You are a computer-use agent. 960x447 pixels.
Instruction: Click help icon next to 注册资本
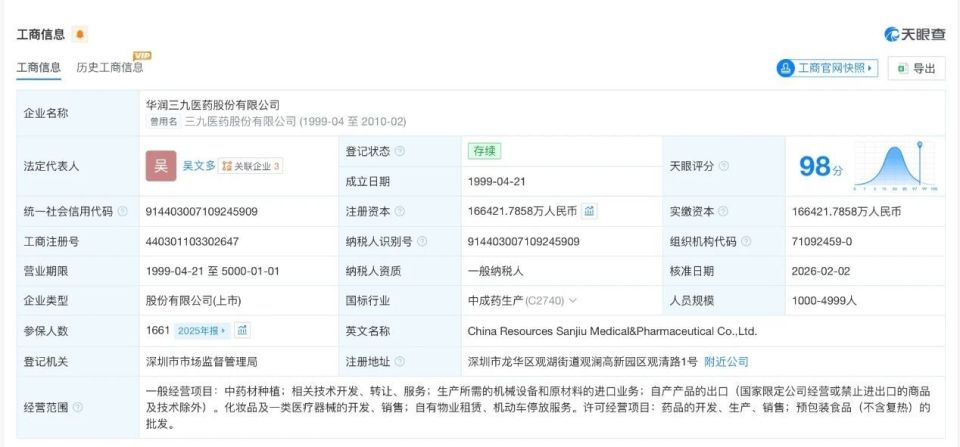click(x=400, y=212)
